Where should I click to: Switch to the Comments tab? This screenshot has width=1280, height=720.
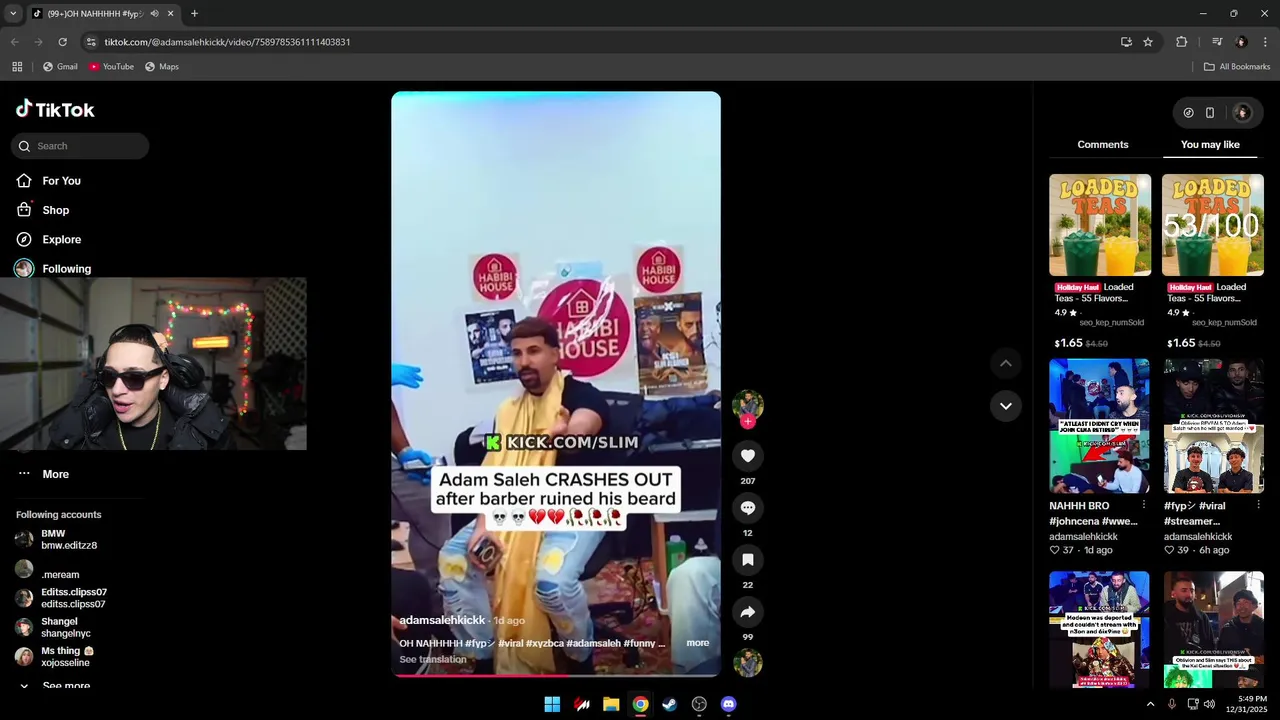coord(1103,145)
